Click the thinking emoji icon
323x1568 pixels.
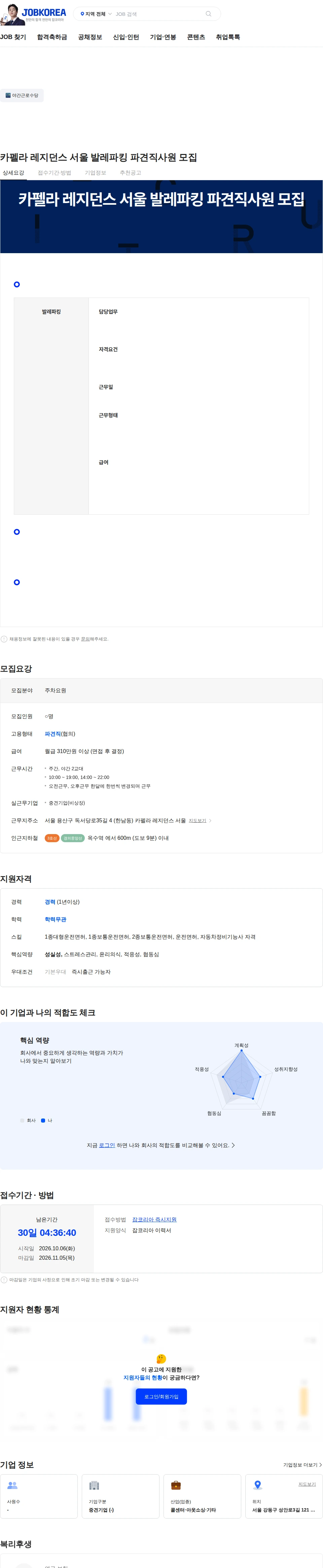click(161, 1359)
